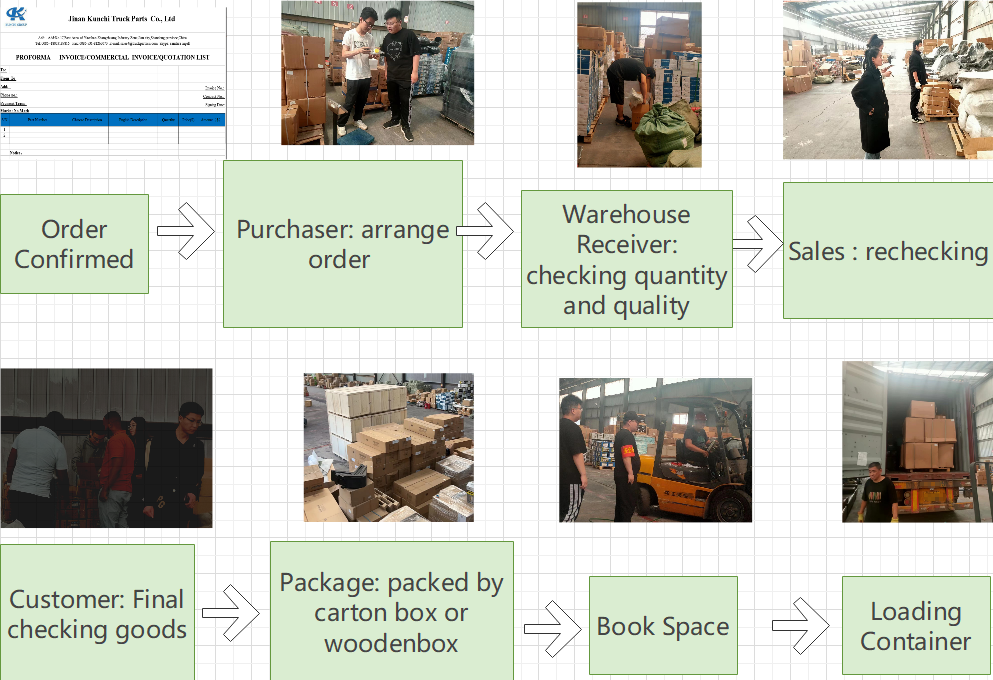Viewport: 993px width, 680px height.
Task: Open the photo of stacked carton boxes
Action: pyautogui.click(x=388, y=447)
